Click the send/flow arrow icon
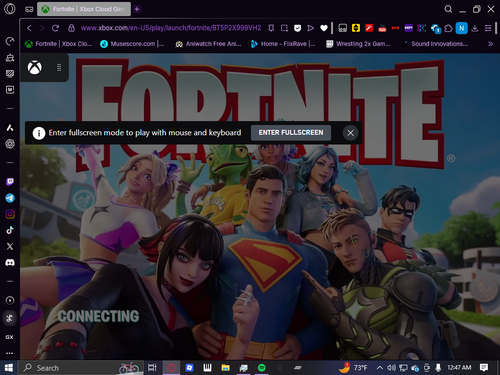 click(x=310, y=28)
